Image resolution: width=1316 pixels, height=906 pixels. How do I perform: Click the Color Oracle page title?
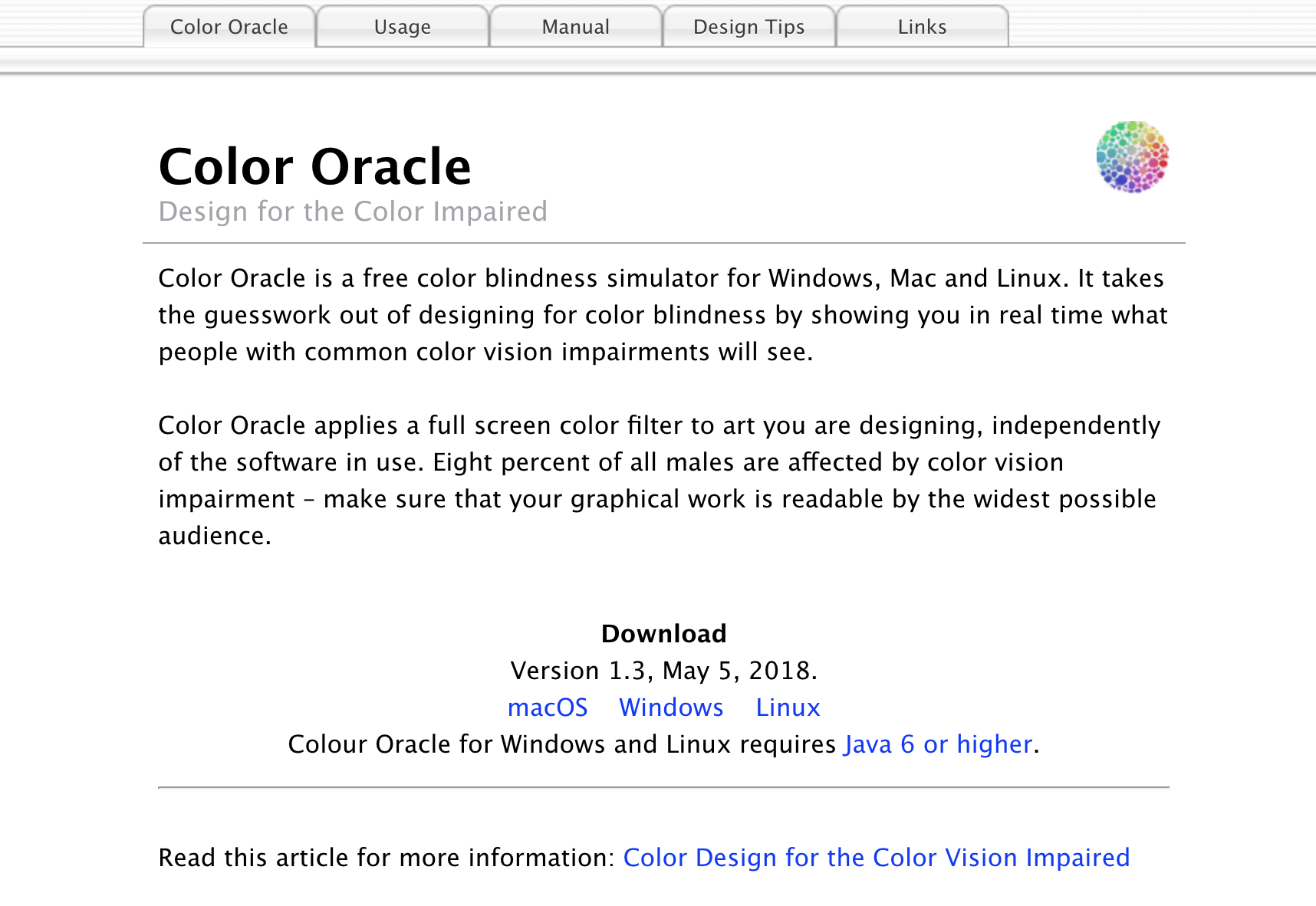(x=314, y=165)
